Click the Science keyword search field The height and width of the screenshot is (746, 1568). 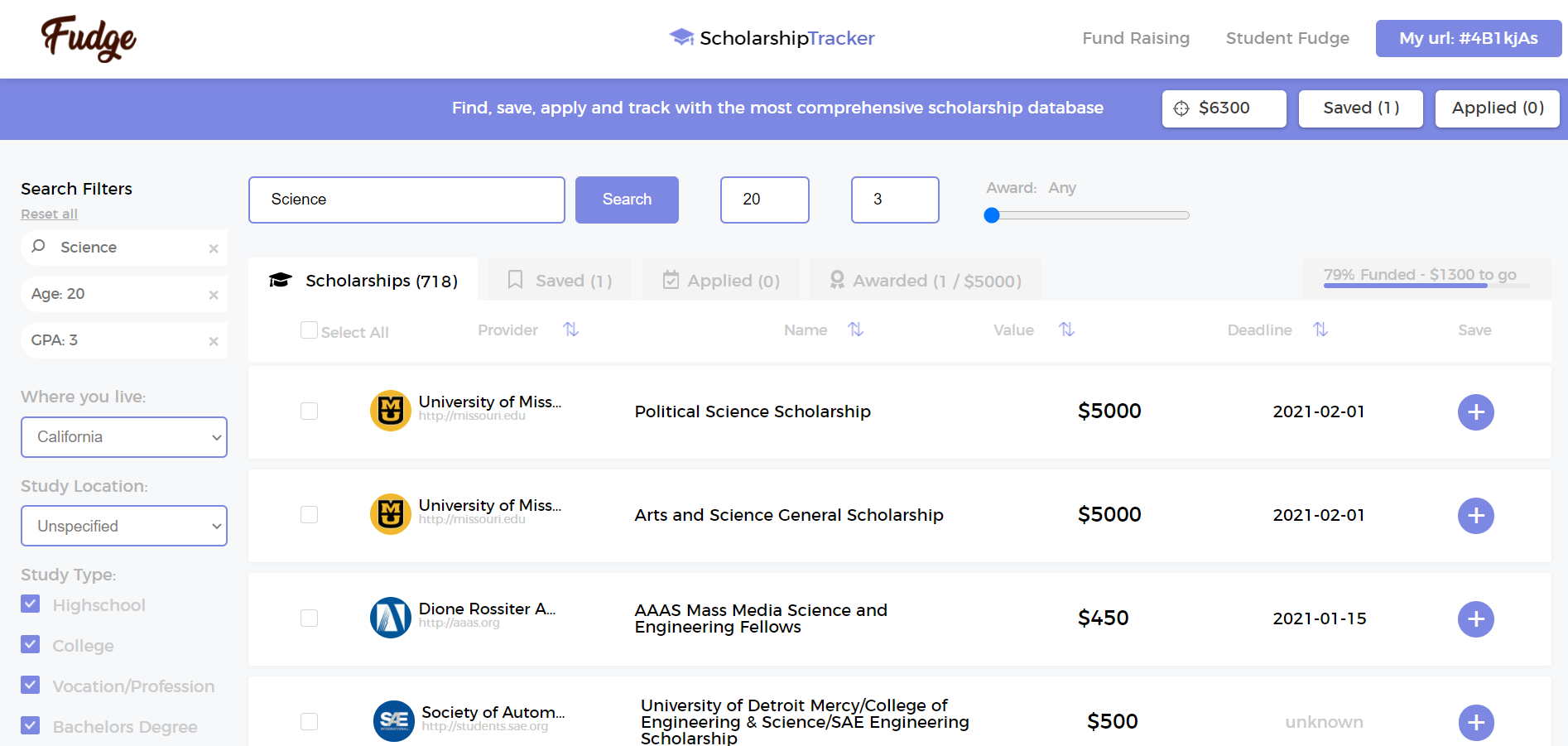pyautogui.click(x=406, y=200)
